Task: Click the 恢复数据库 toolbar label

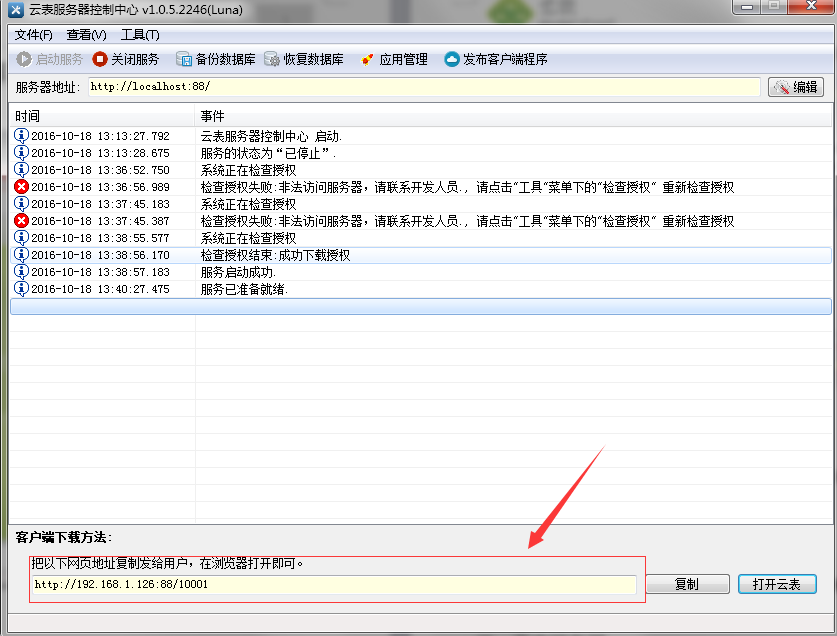Action: 313,59
